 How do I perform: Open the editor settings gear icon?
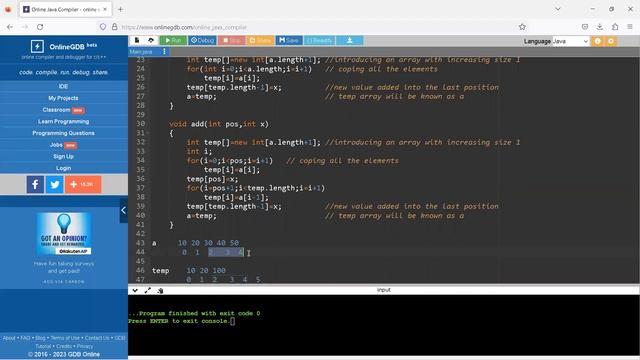coord(611,41)
